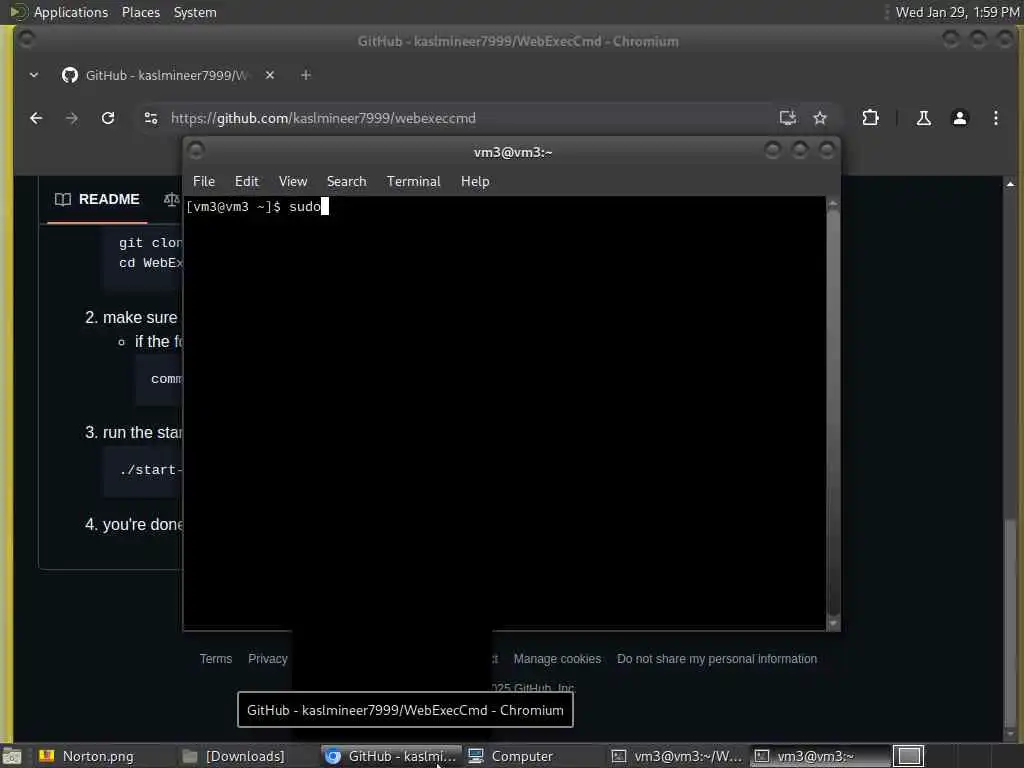
Task: Click the install app icon in address bar
Action: click(788, 118)
